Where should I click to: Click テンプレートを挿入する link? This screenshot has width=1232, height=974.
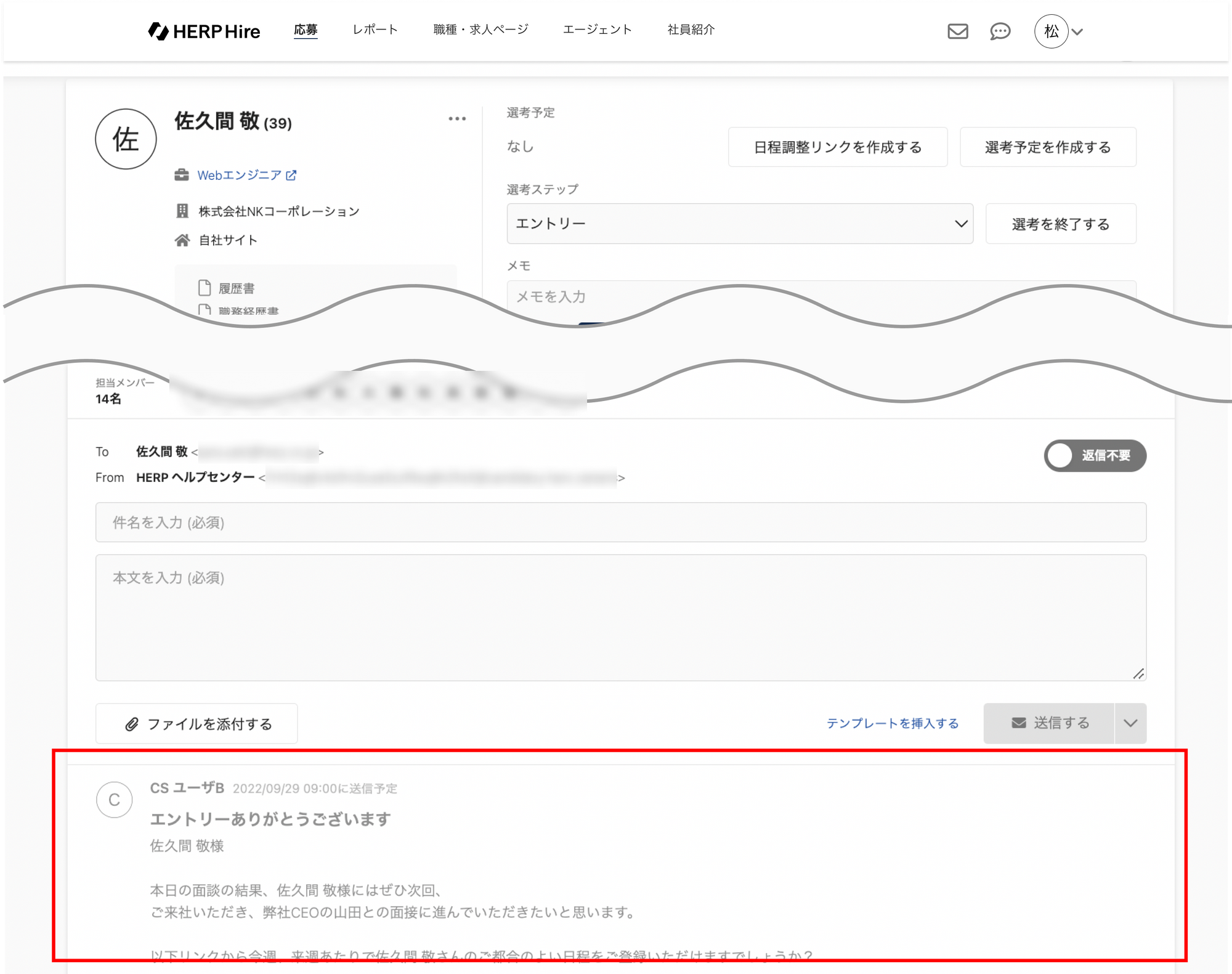click(x=893, y=723)
